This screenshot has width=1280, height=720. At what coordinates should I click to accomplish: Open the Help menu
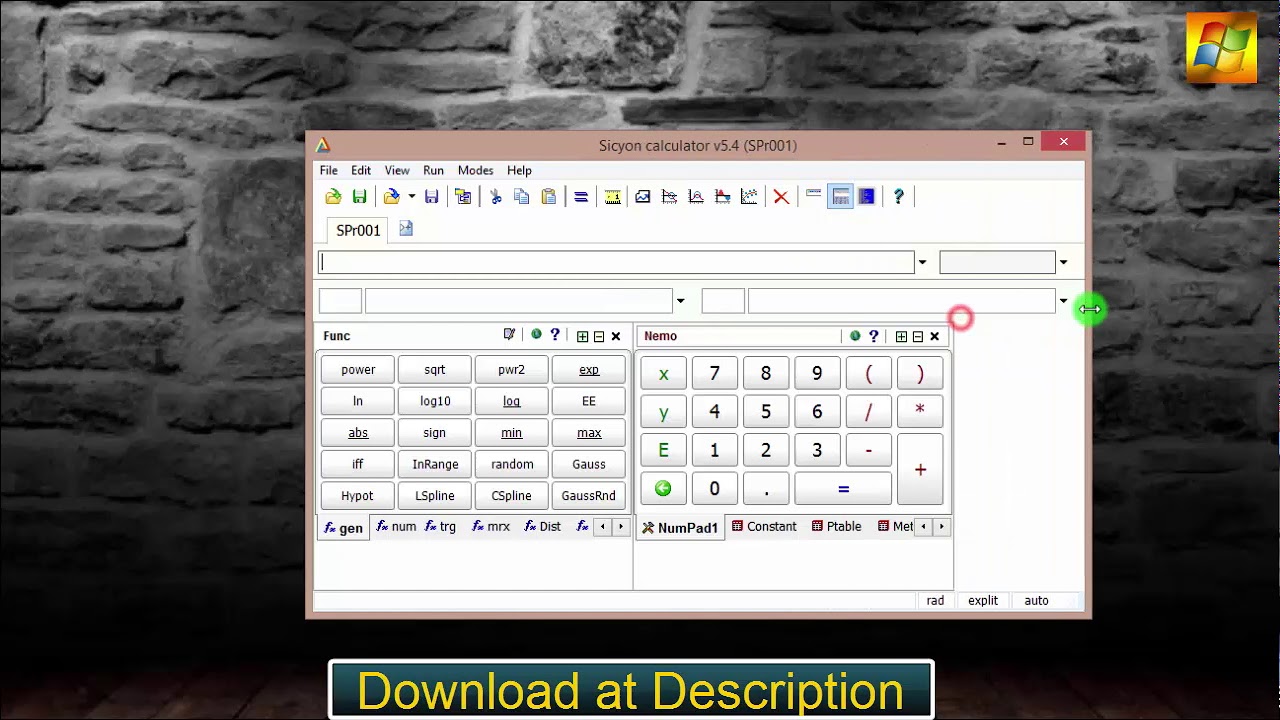click(x=519, y=170)
